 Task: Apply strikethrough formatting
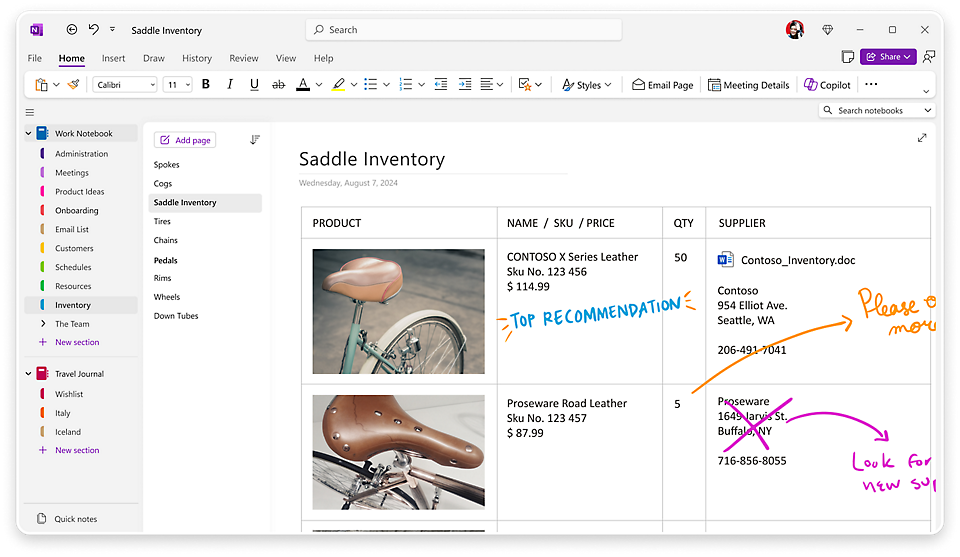pos(278,85)
